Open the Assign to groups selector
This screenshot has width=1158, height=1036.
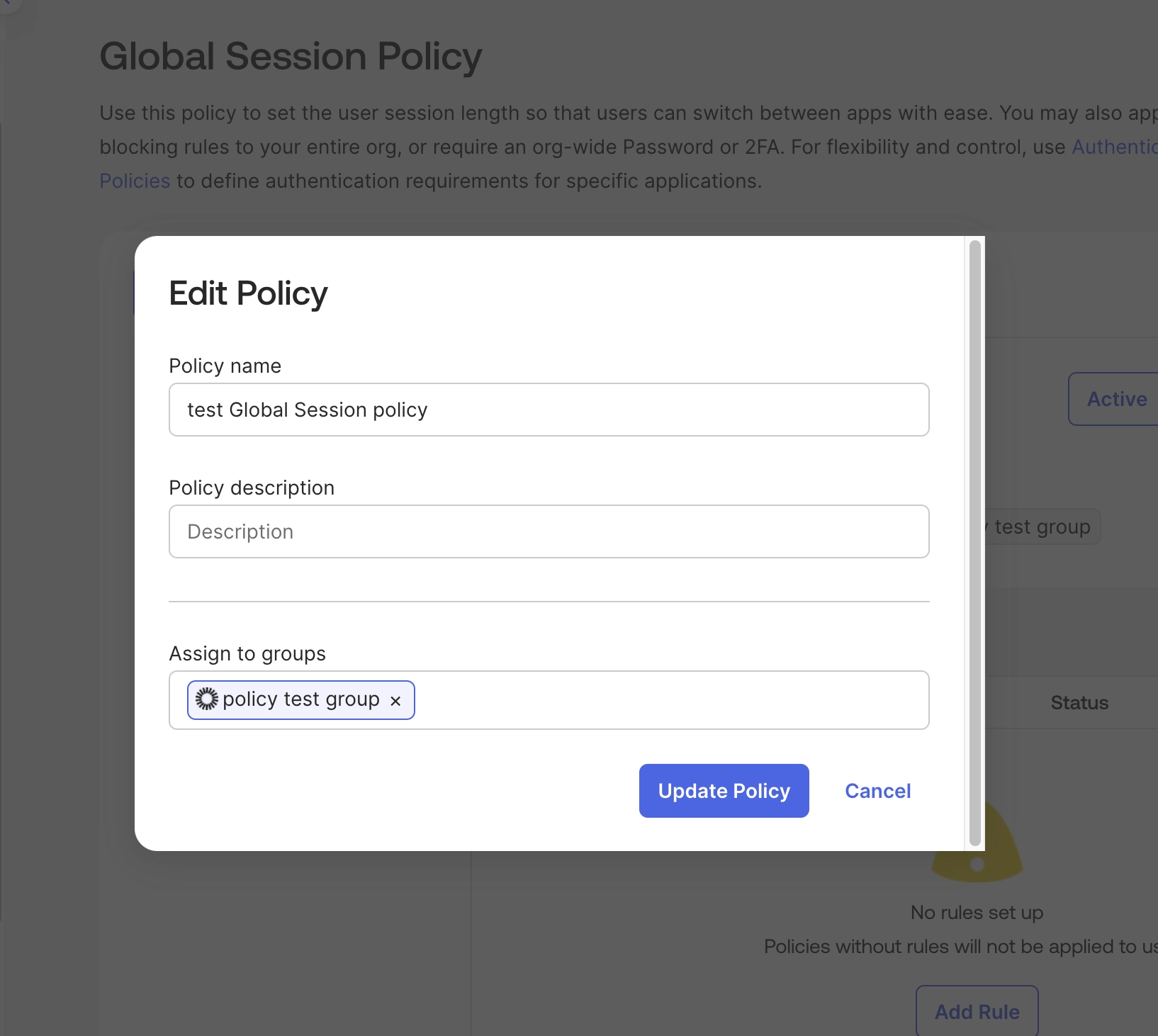click(666, 700)
